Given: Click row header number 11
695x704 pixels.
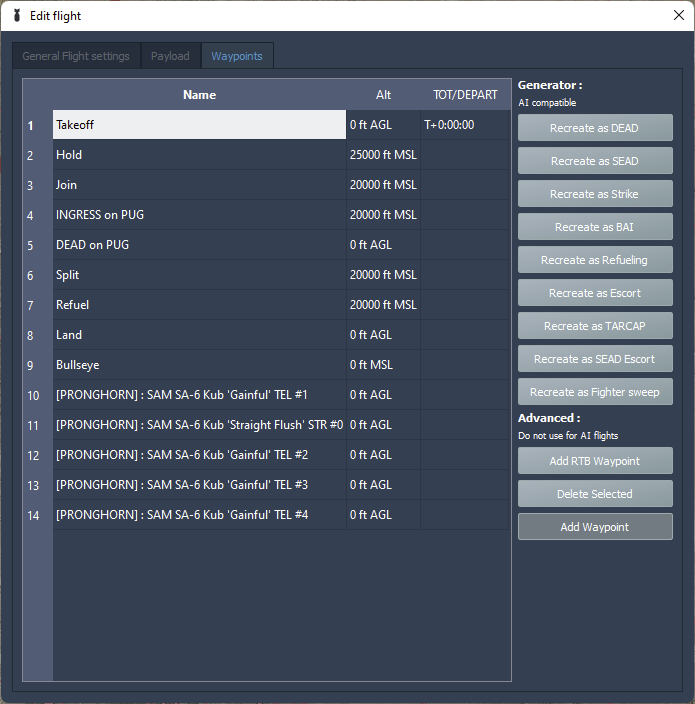Looking at the screenshot, I should coord(38,425).
